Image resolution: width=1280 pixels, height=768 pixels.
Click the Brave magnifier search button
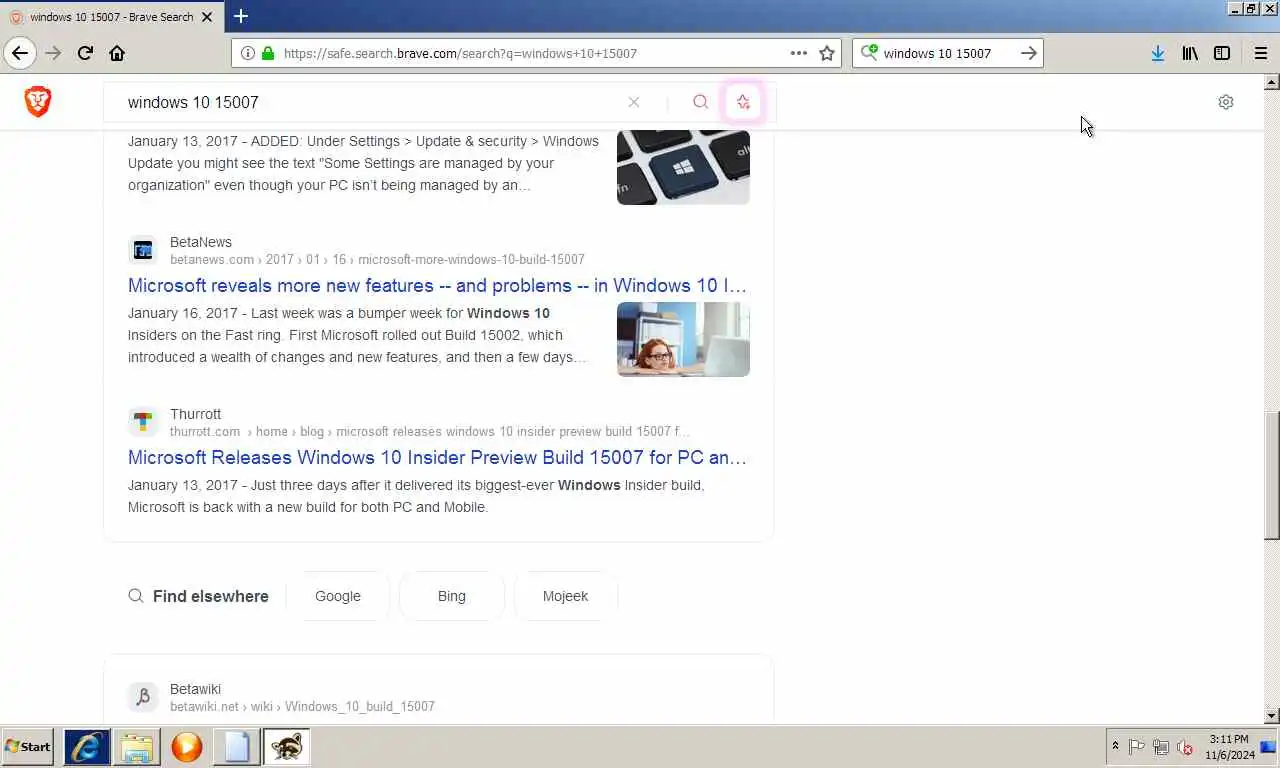[700, 102]
